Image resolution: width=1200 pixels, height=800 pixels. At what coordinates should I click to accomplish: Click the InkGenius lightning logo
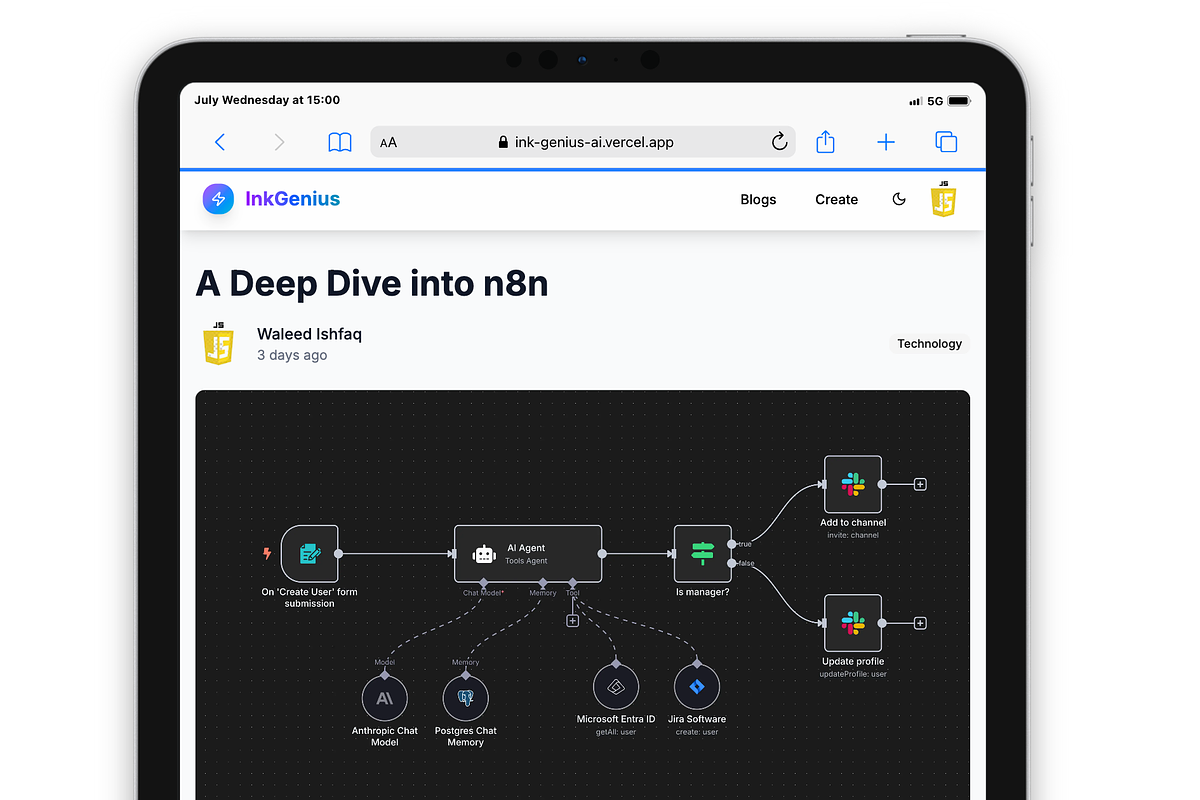(x=218, y=199)
